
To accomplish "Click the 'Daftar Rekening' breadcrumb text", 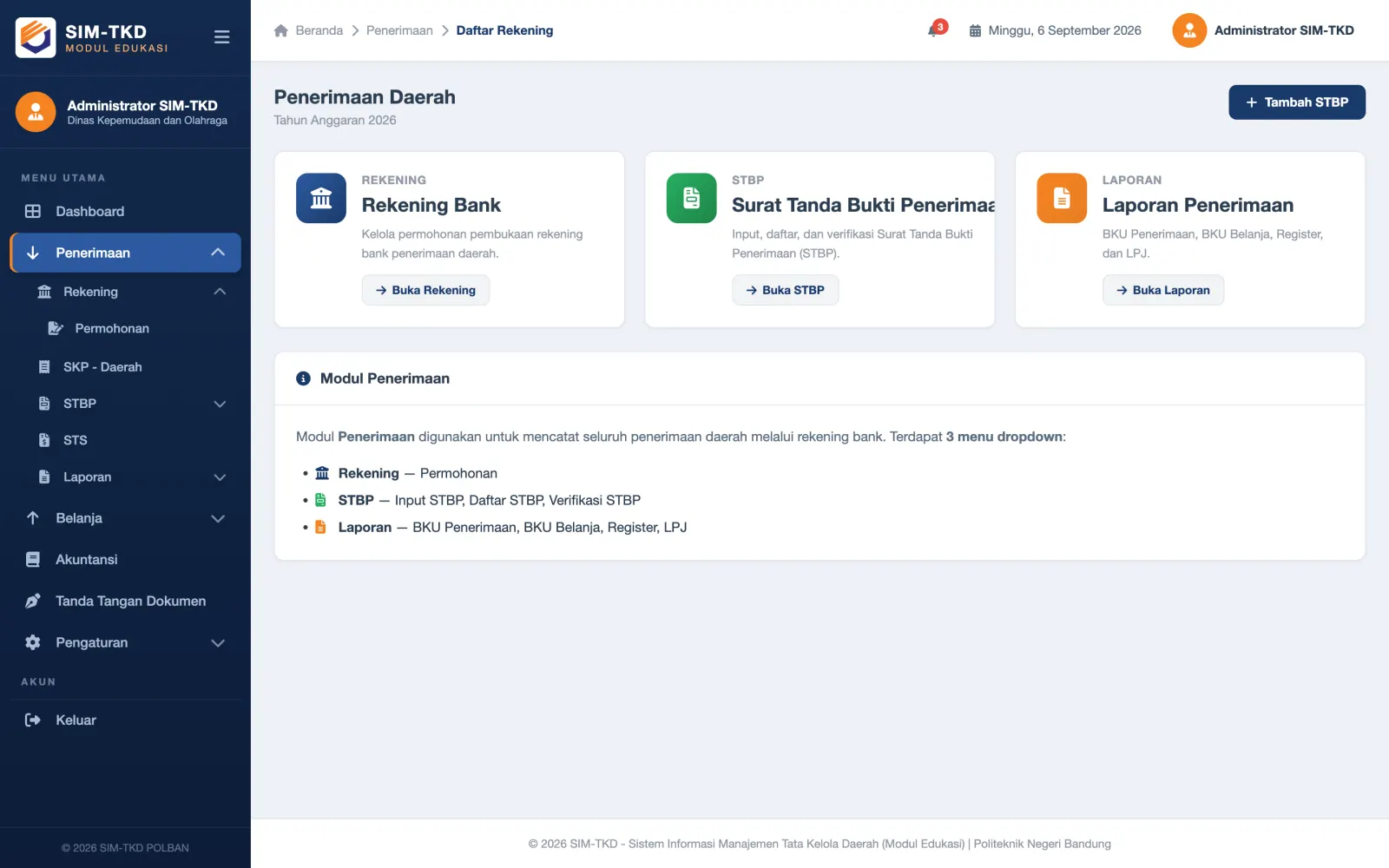I will click(x=504, y=30).
